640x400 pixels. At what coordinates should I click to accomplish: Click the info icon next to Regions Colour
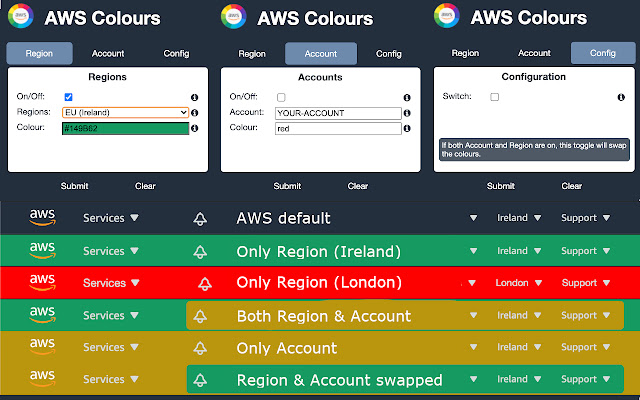(x=194, y=128)
